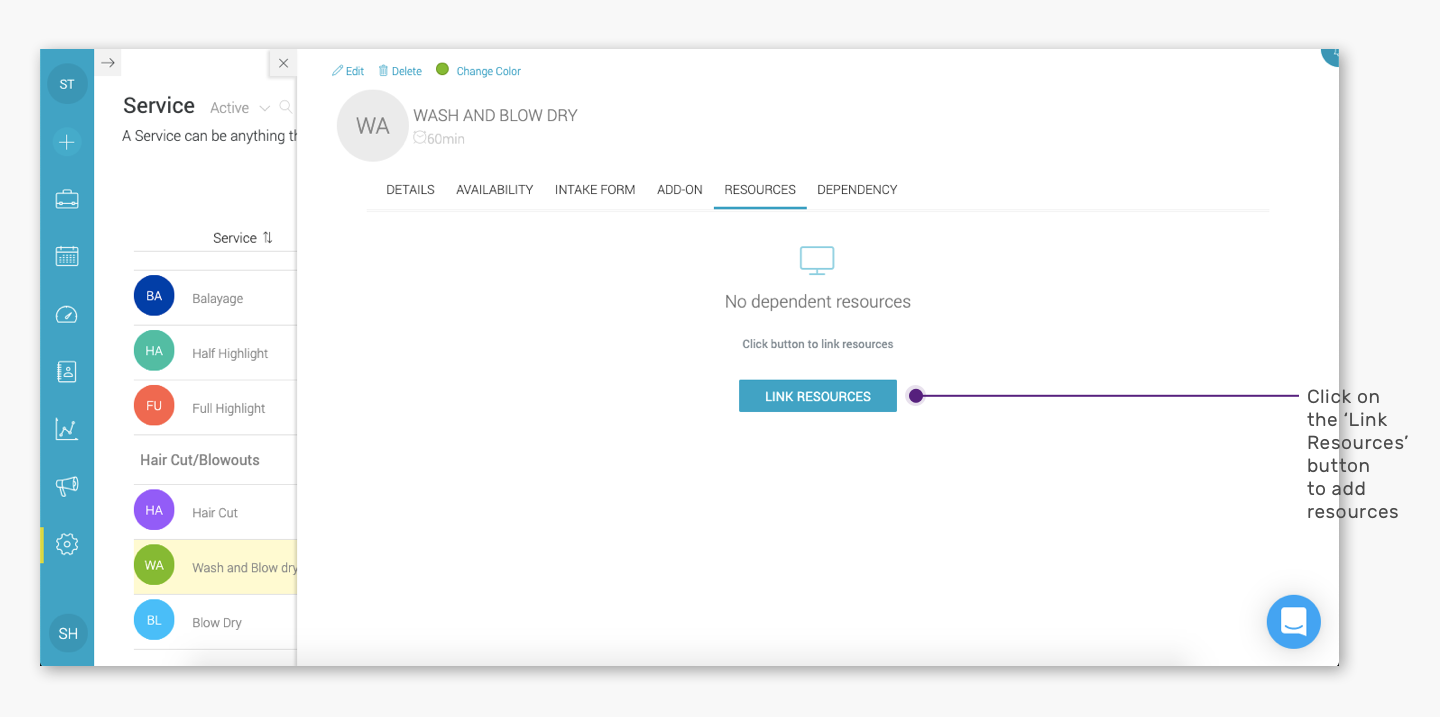Screen dimensions: 1440x718
Task: Switch to the Details tab
Action: [x=410, y=190]
